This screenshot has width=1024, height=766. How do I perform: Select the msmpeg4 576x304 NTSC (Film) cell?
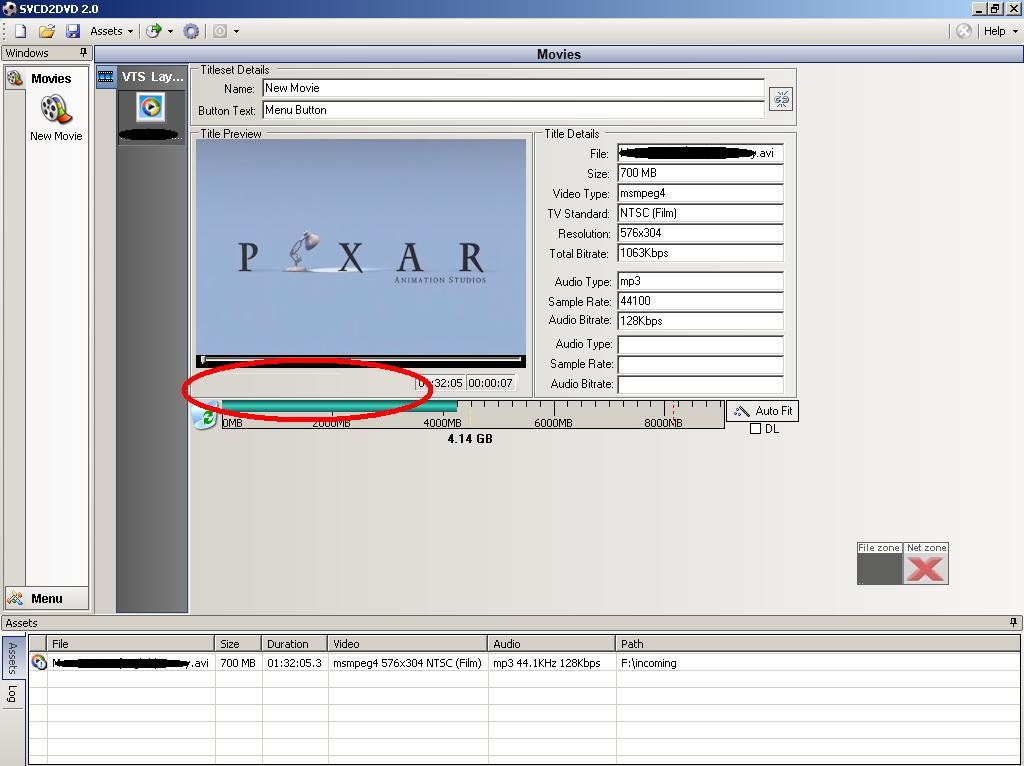coord(408,663)
